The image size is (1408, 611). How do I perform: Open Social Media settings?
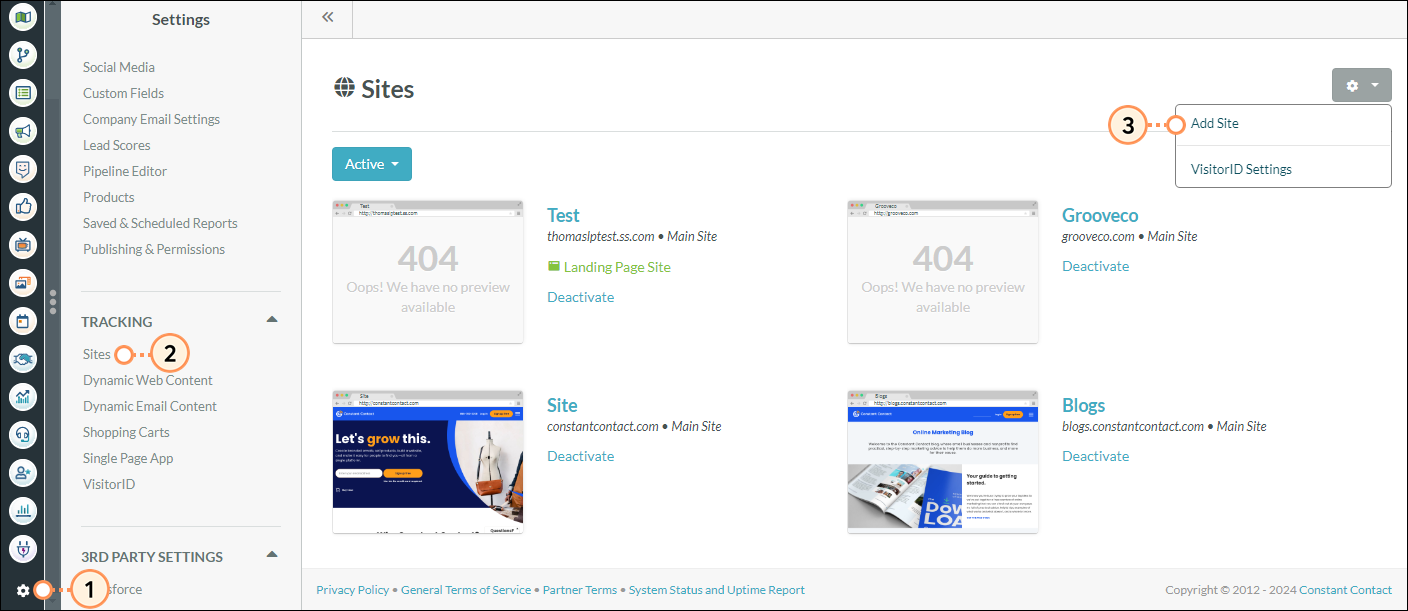pyautogui.click(x=119, y=67)
